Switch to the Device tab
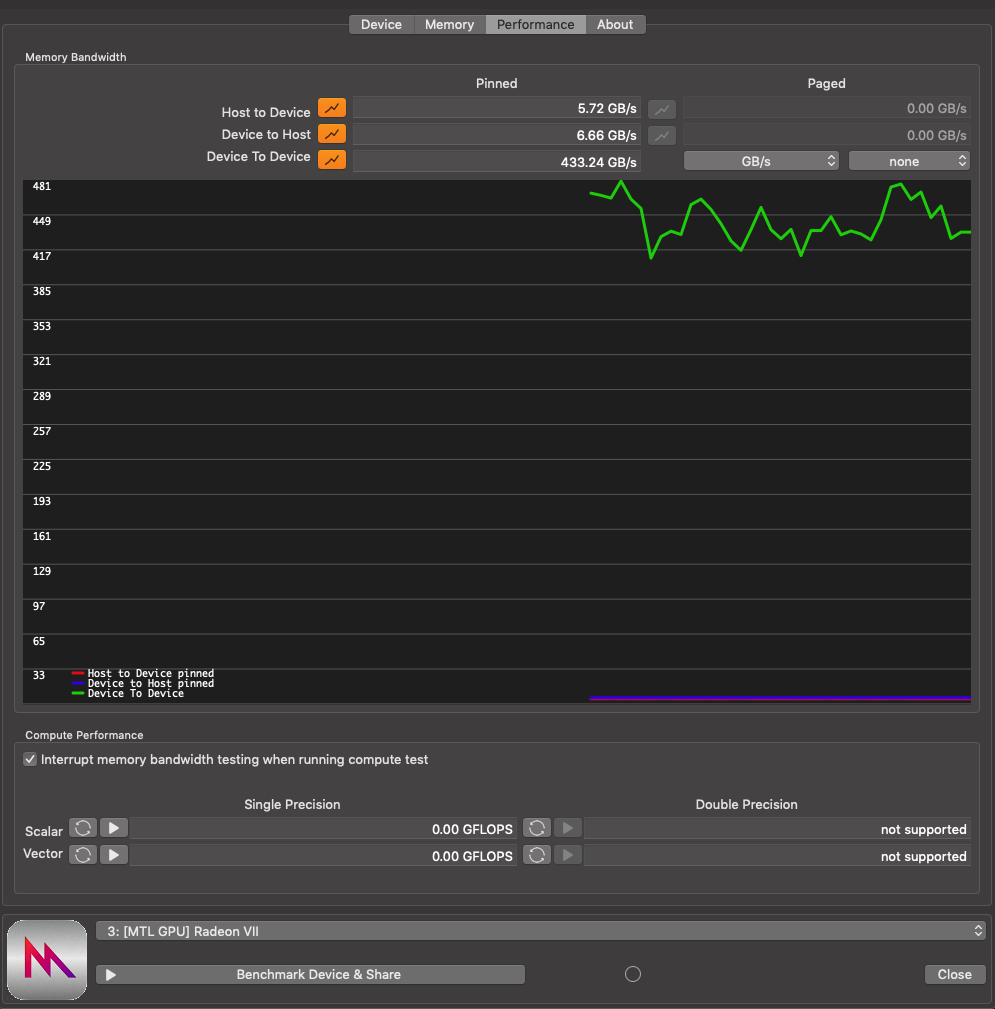Viewport: 995px width, 1009px height. (381, 24)
